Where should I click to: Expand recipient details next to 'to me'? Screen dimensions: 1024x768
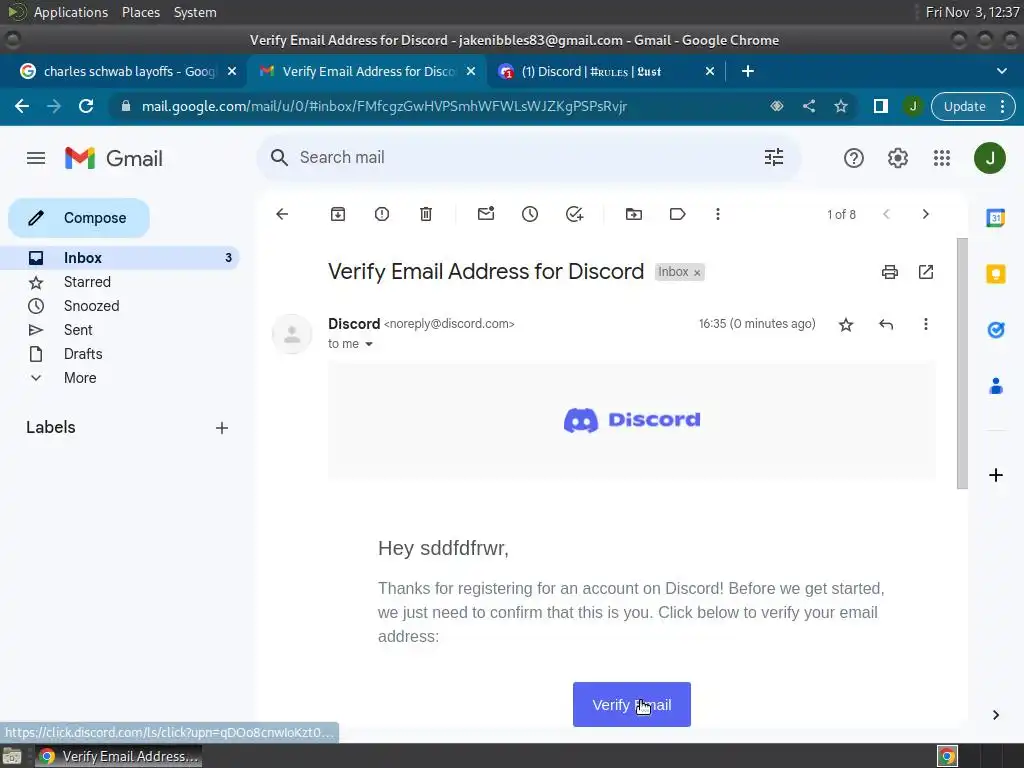[x=369, y=344]
